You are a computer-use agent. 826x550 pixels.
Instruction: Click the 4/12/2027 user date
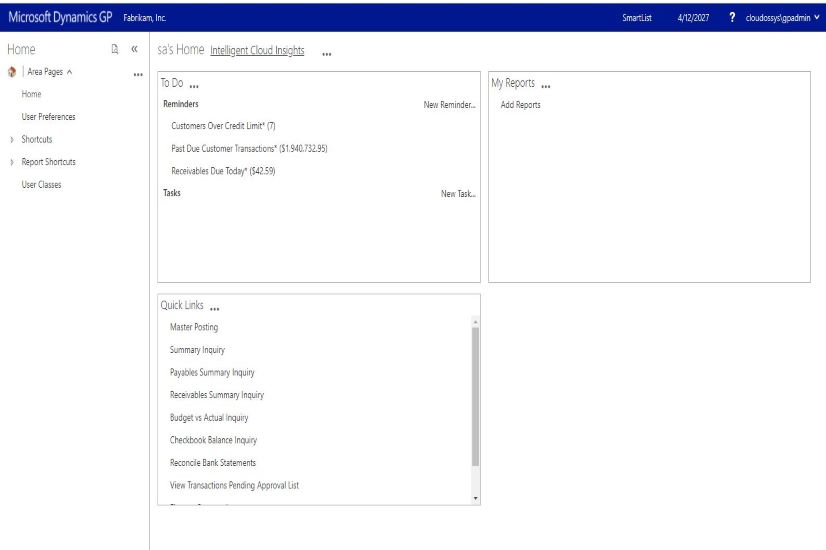coord(693,18)
